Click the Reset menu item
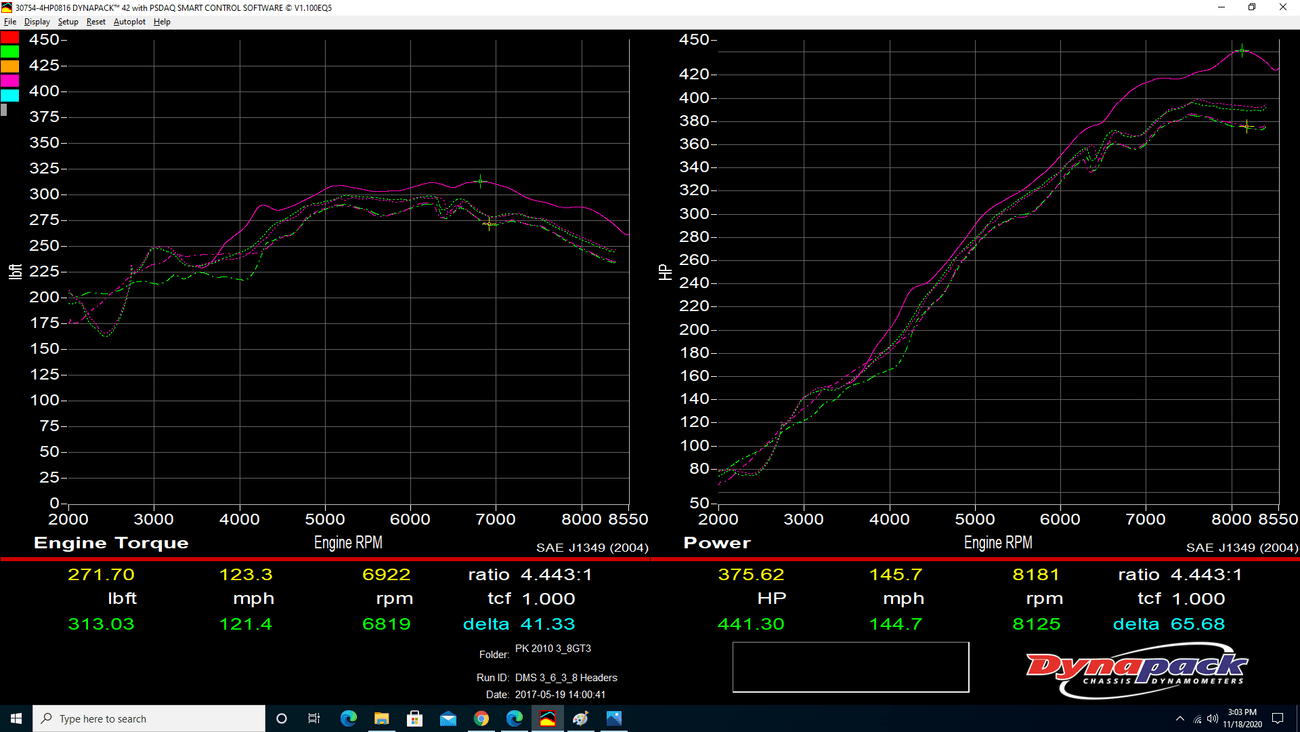1300x732 pixels. 96,22
